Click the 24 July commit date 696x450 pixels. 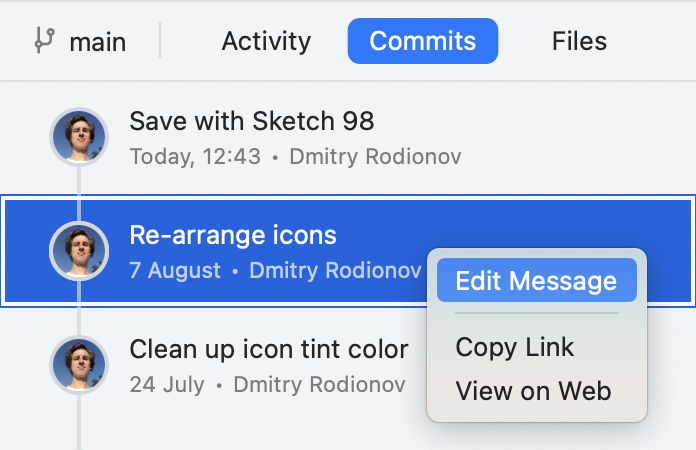tap(167, 384)
